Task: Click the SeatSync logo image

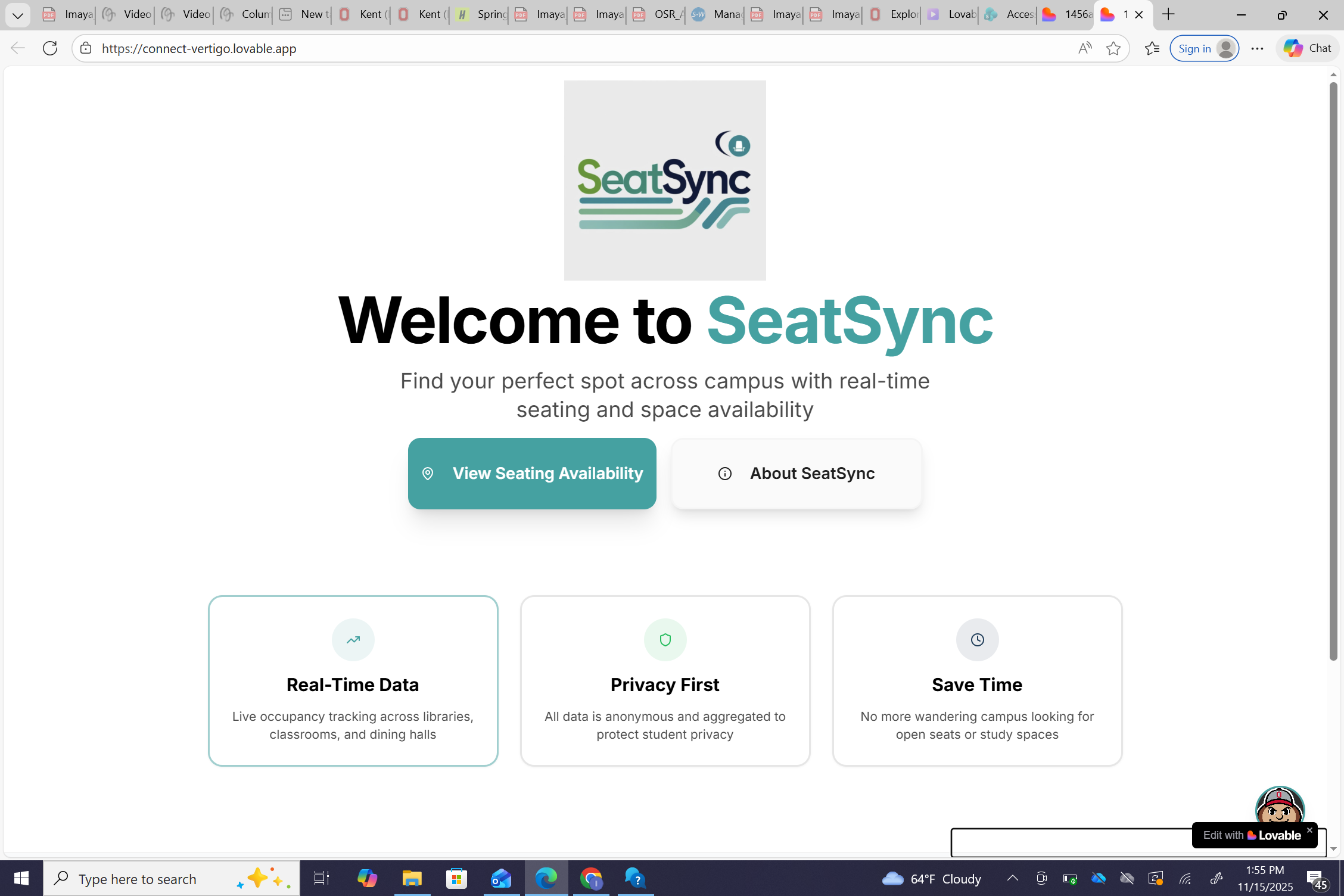Action: tap(664, 180)
